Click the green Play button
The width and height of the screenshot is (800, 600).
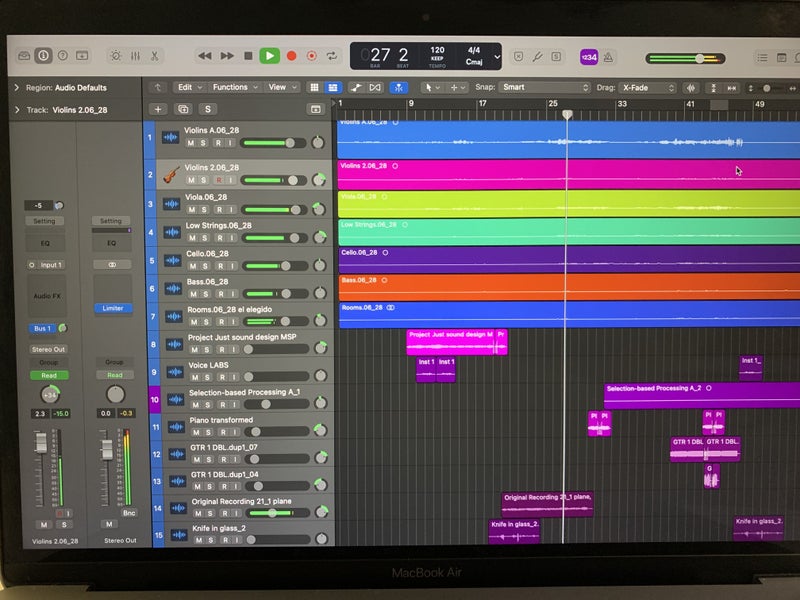(x=269, y=56)
